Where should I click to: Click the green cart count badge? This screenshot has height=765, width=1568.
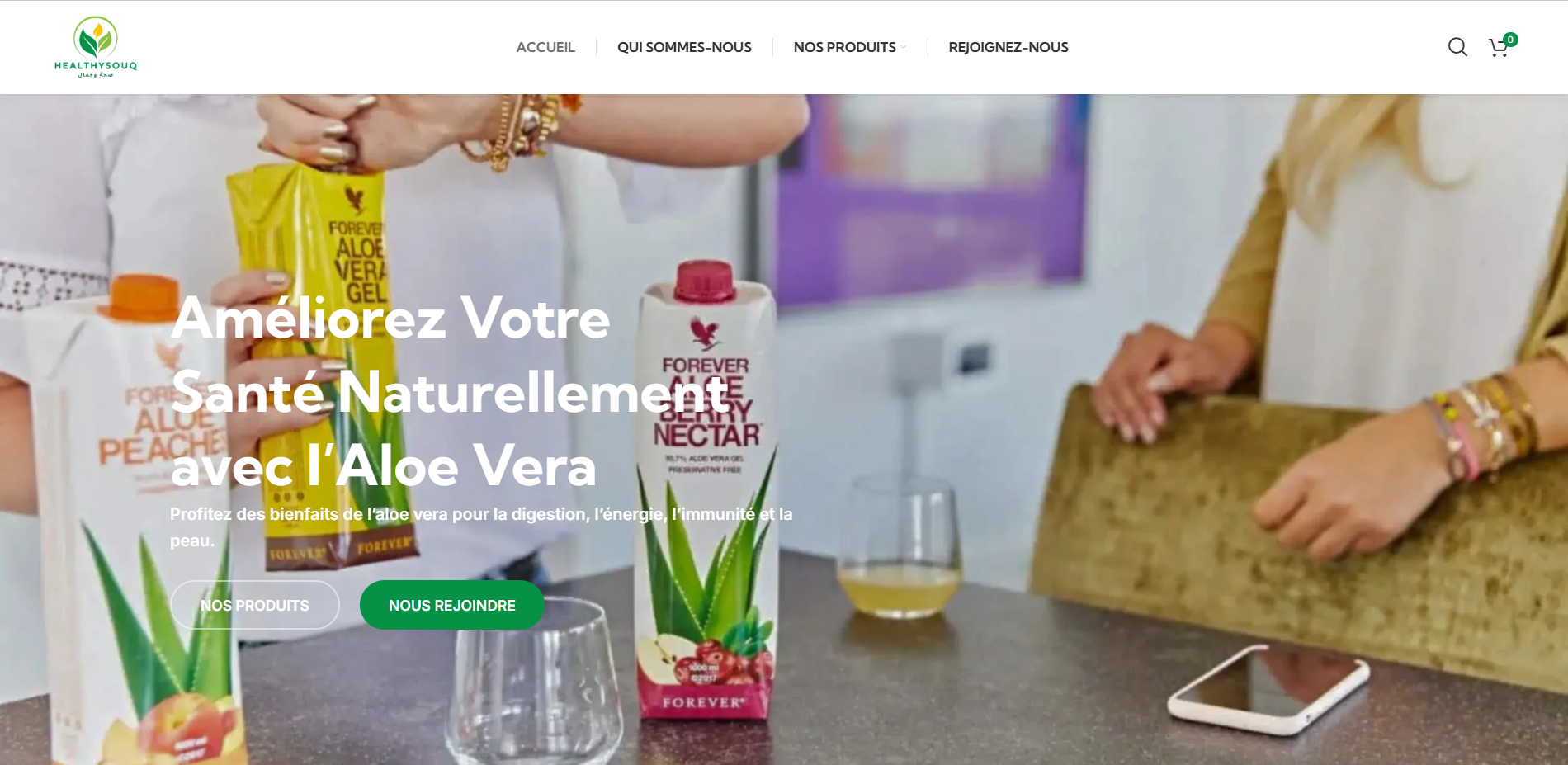point(1510,39)
